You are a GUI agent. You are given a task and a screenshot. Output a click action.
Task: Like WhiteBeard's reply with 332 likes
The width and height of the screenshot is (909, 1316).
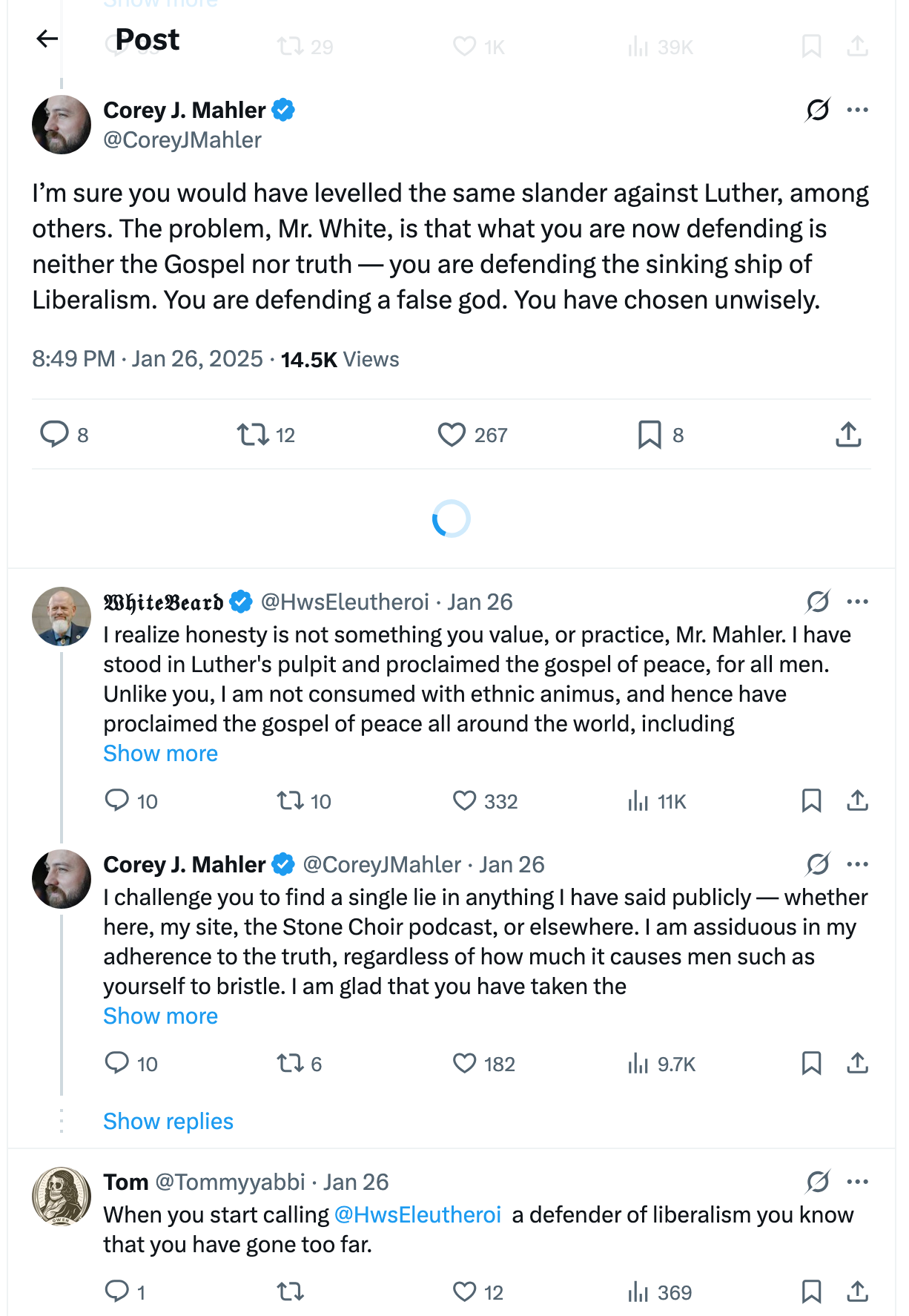[x=465, y=801]
